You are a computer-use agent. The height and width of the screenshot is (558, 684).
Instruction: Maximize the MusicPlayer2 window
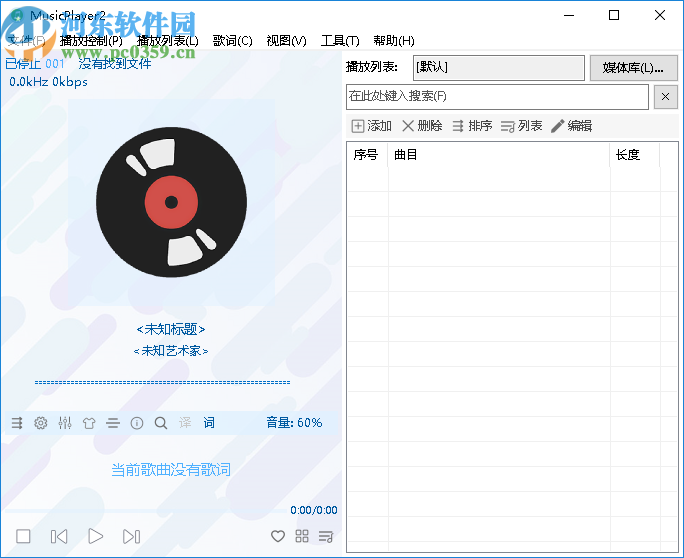tap(614, 15)
